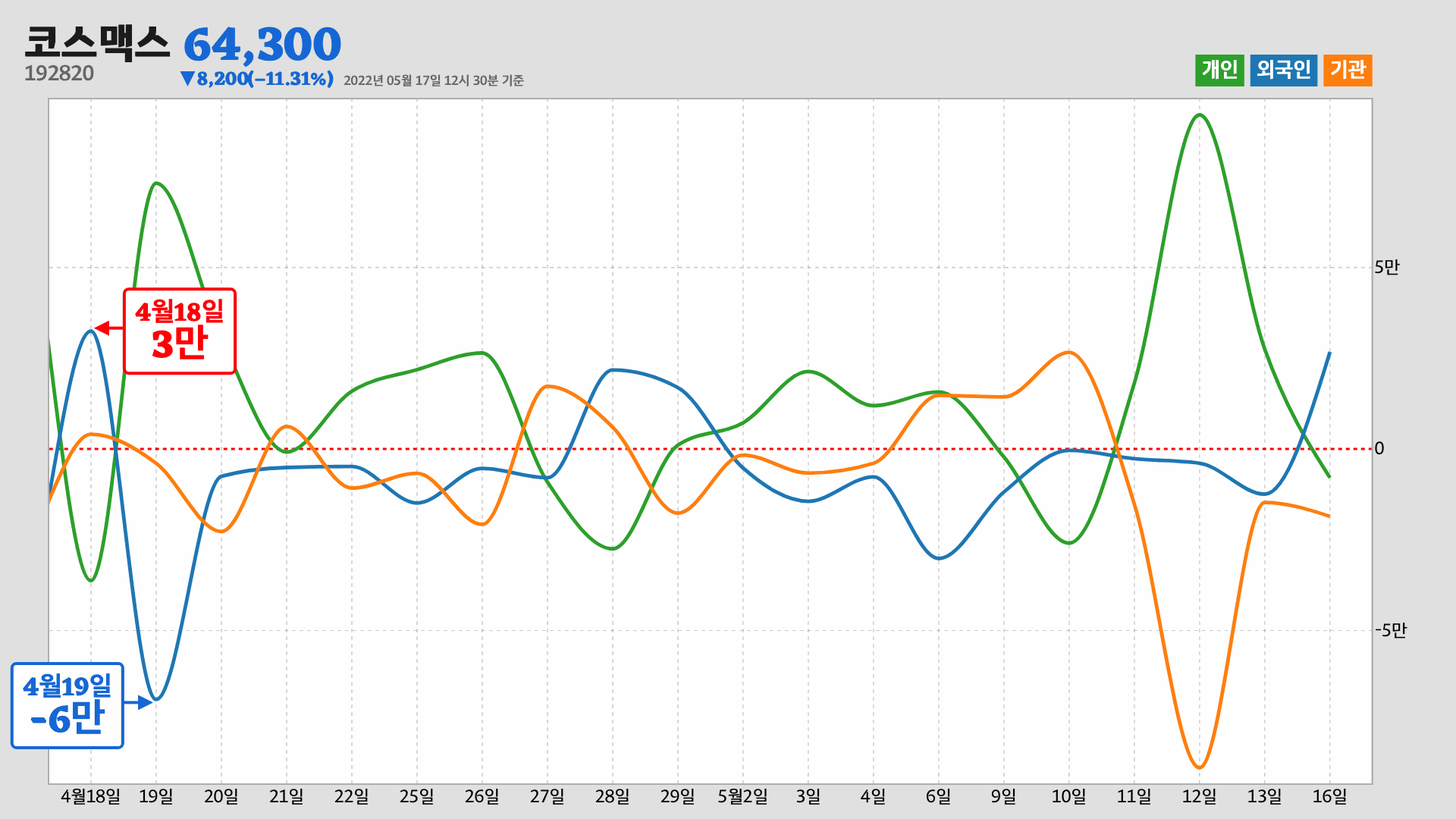Click the 0 y-axis label
The image size is (1456, 819).
point(1379,448)
